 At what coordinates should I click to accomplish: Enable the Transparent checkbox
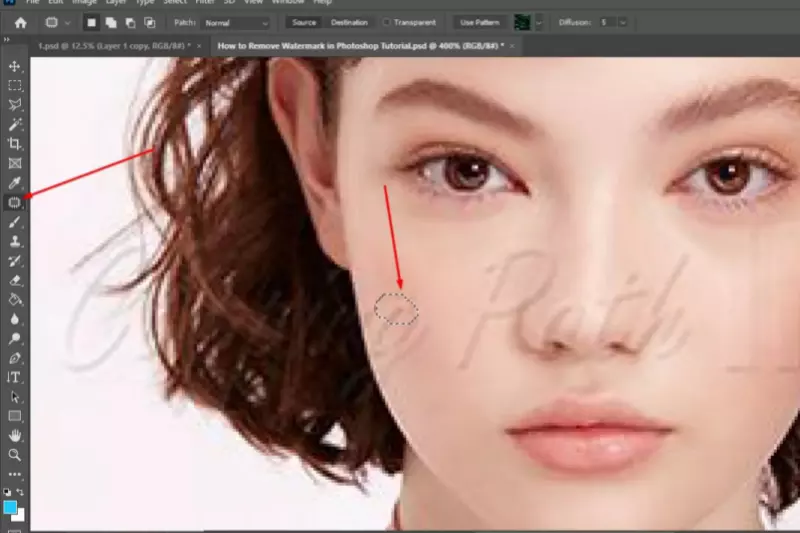[386, 22]
